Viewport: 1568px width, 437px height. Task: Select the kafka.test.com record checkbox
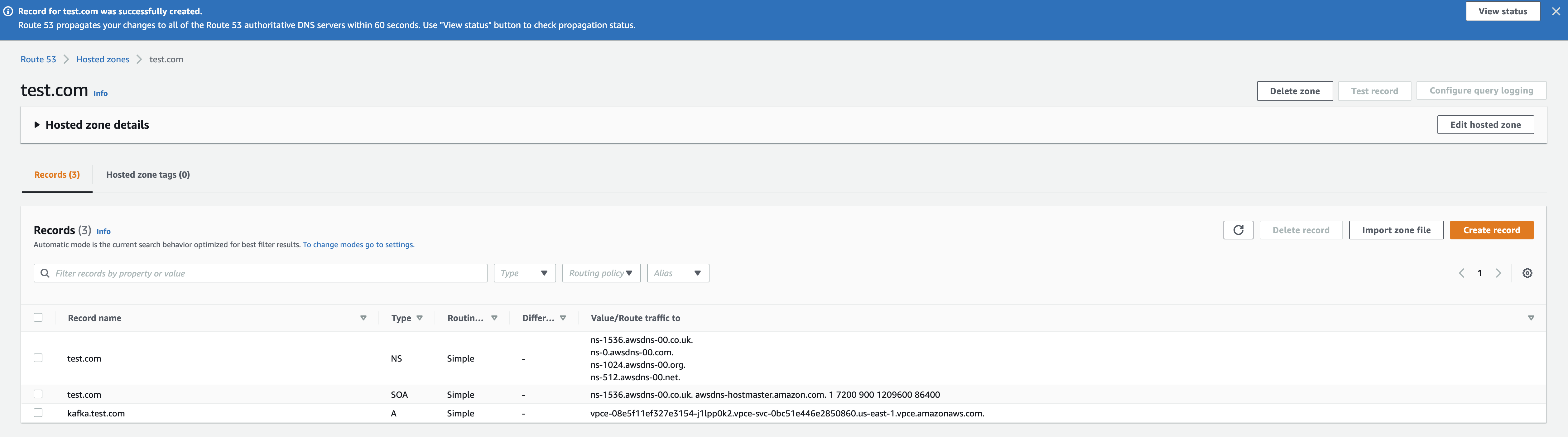pos(38,413)
